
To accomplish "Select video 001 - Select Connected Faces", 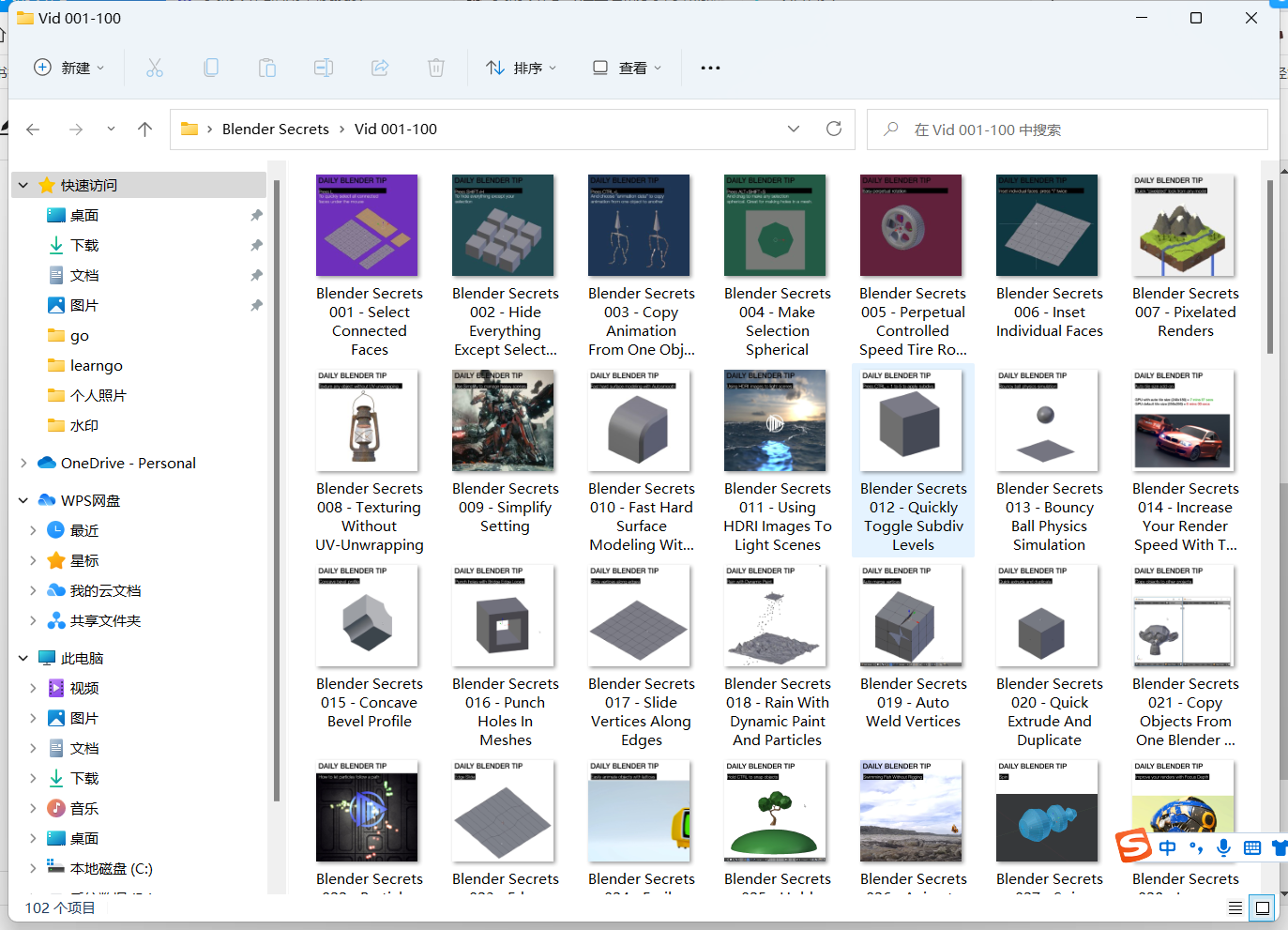I will coord(369,265).
